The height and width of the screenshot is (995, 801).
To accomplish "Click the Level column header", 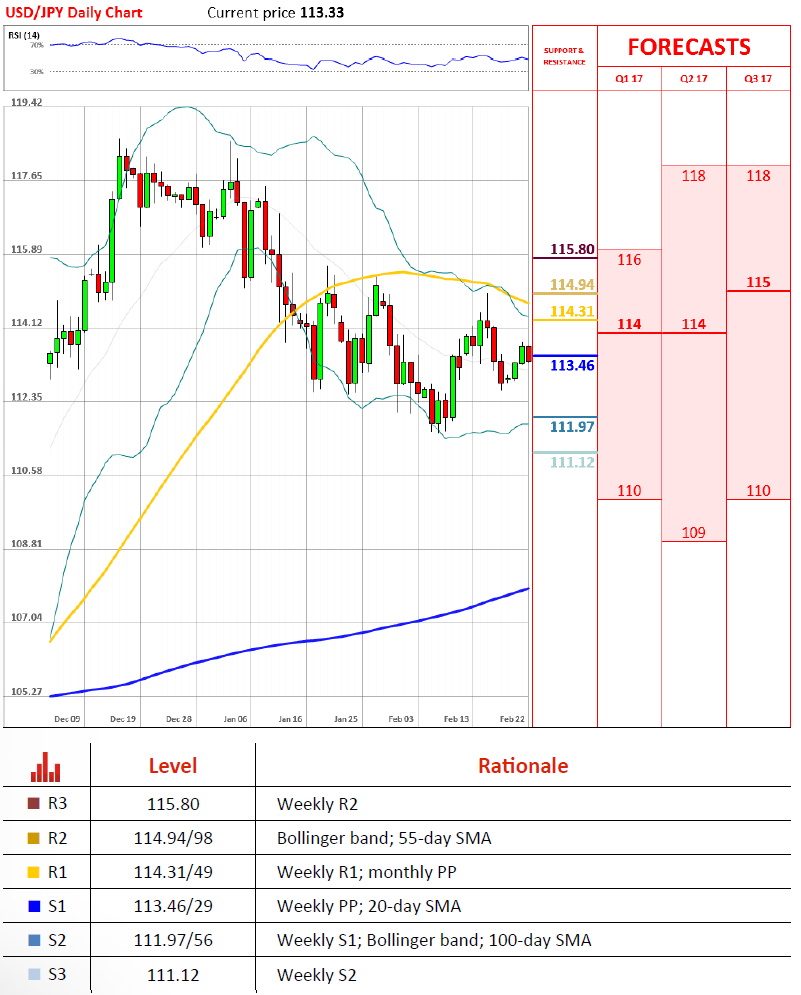I will [173, 766].
